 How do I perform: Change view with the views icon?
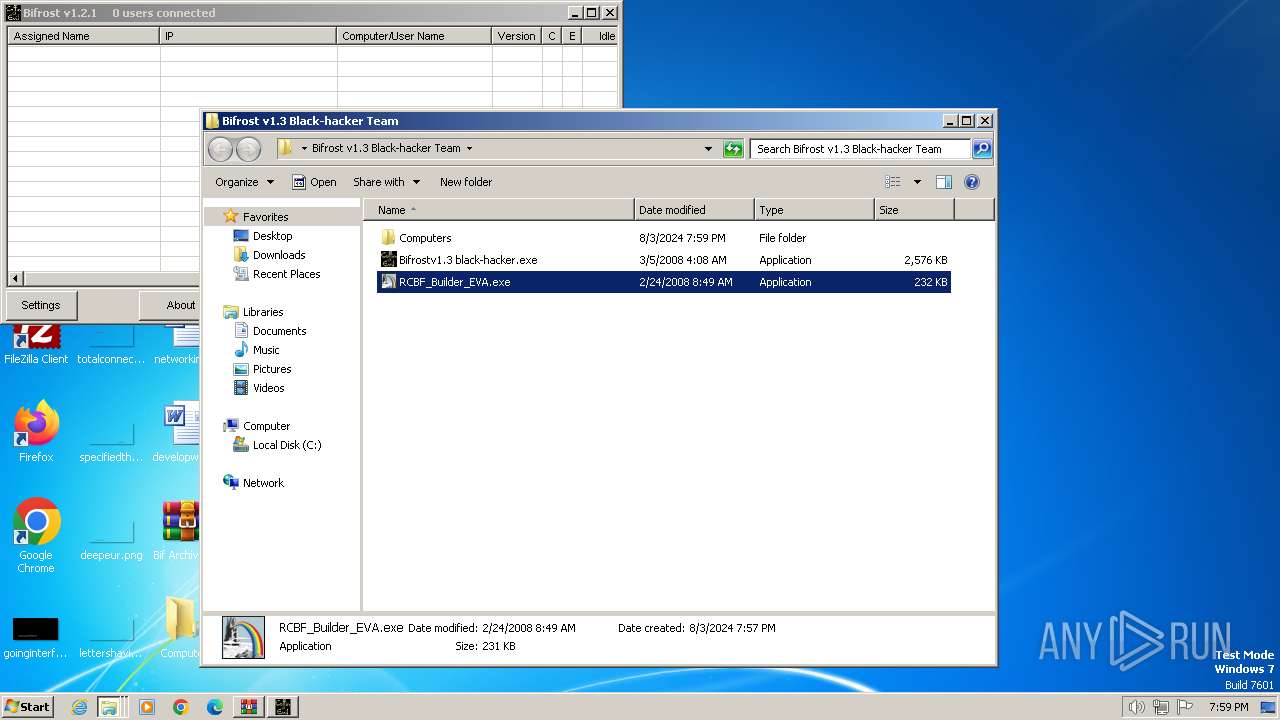point(893,182)
